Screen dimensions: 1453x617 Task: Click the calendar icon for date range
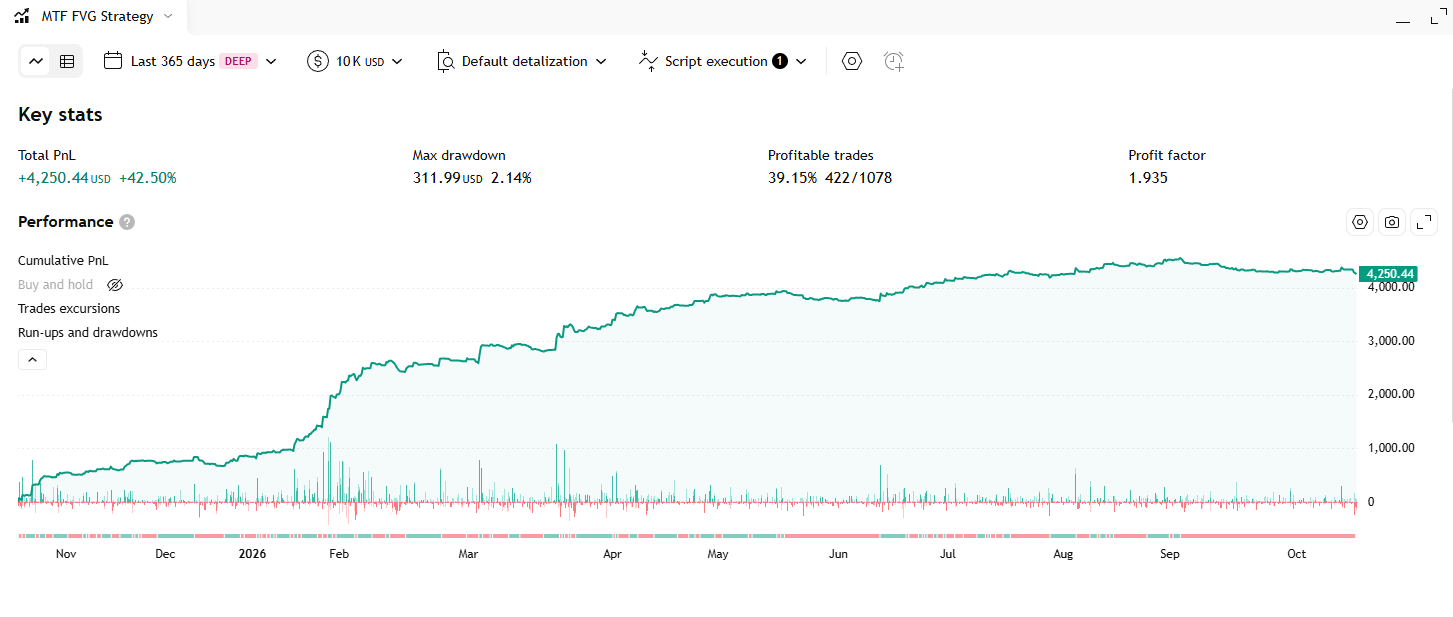click(113, 61)
